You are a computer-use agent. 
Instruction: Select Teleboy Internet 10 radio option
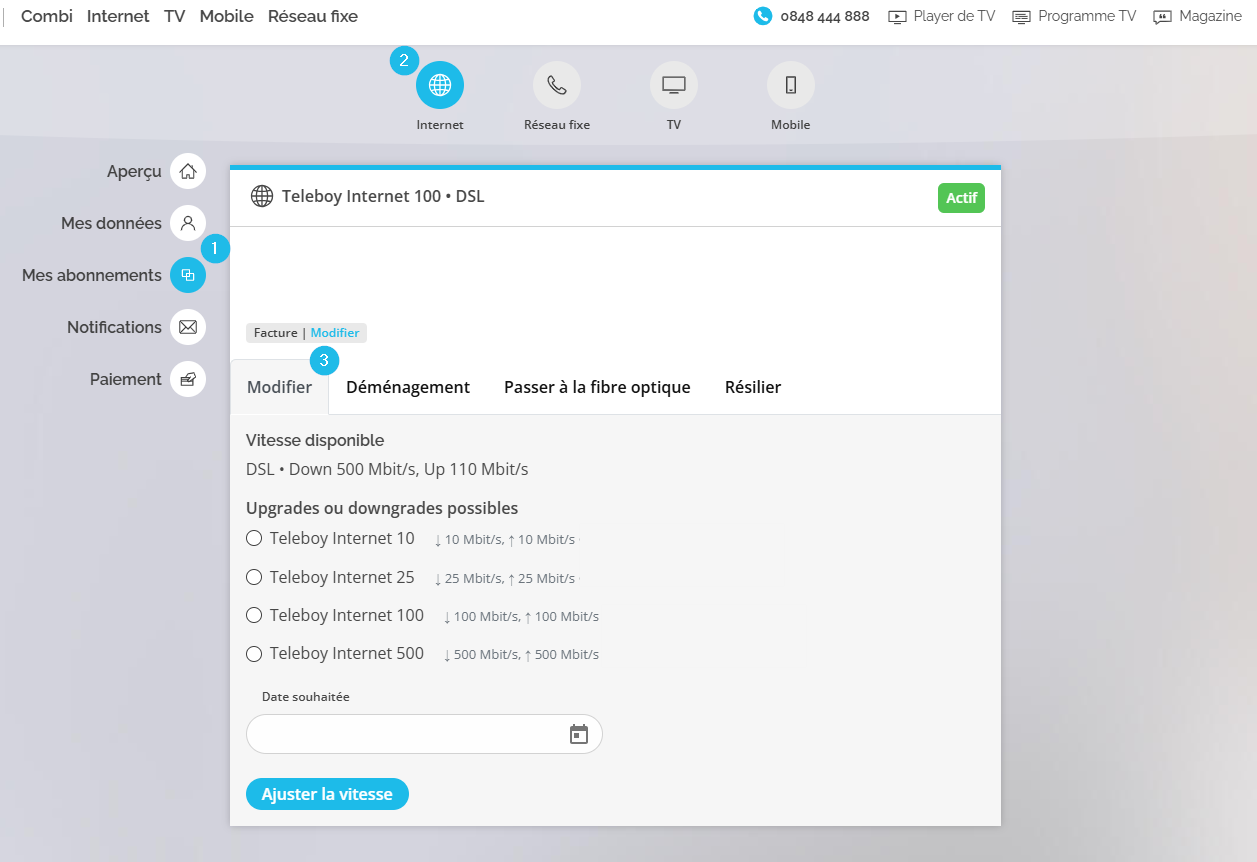pos(254,538)
